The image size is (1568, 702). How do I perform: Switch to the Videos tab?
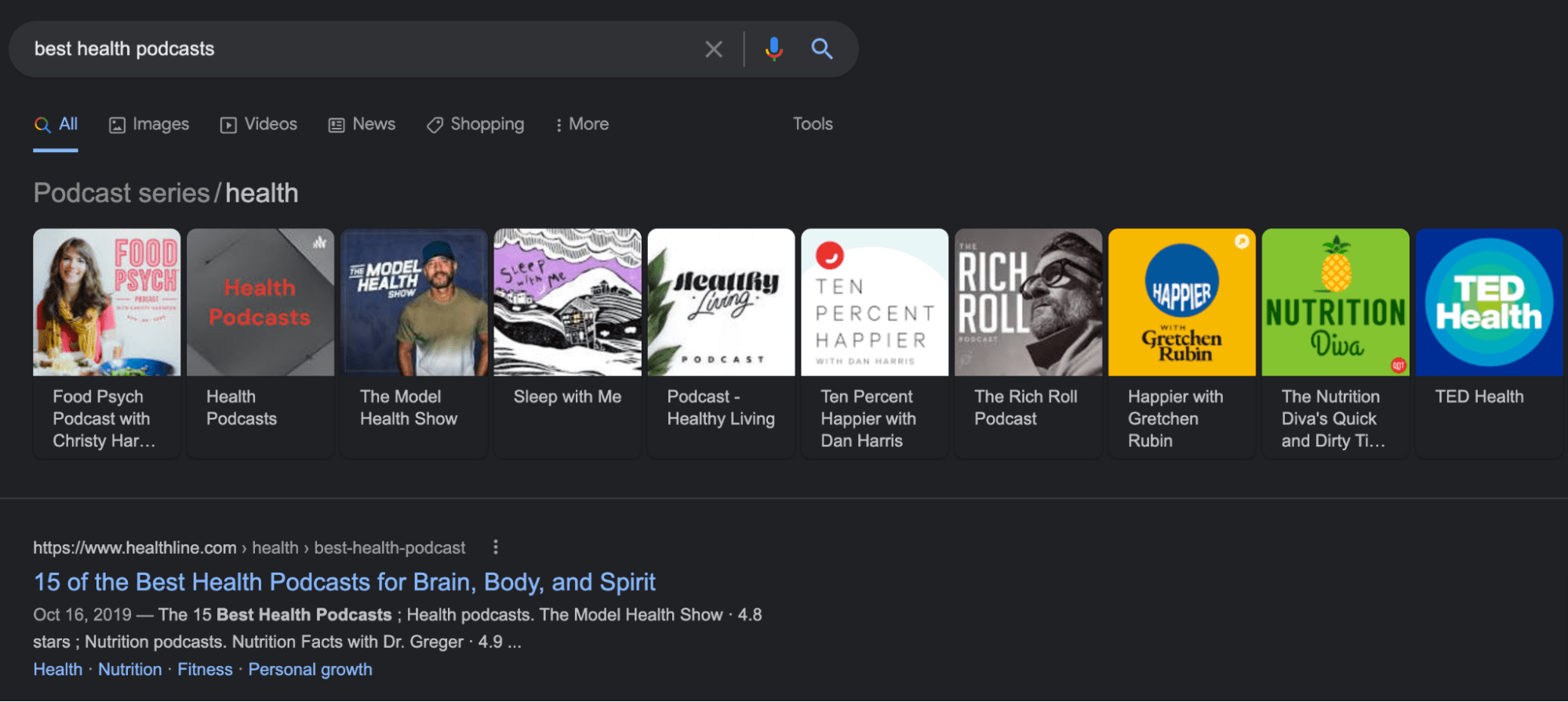(x=259, y=124)
